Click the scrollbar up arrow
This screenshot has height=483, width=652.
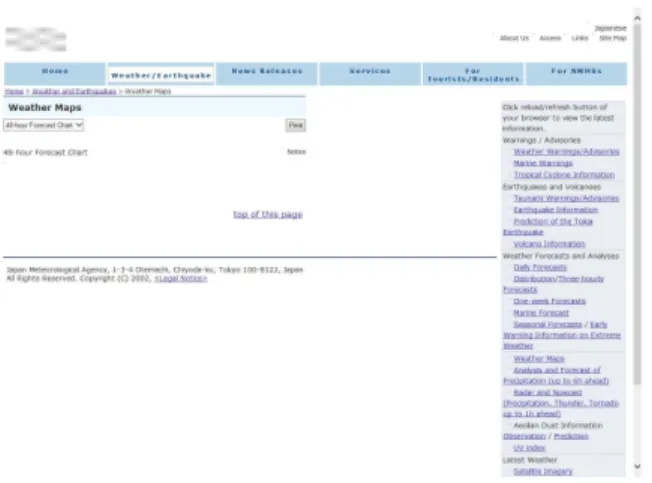click(637, 18)
